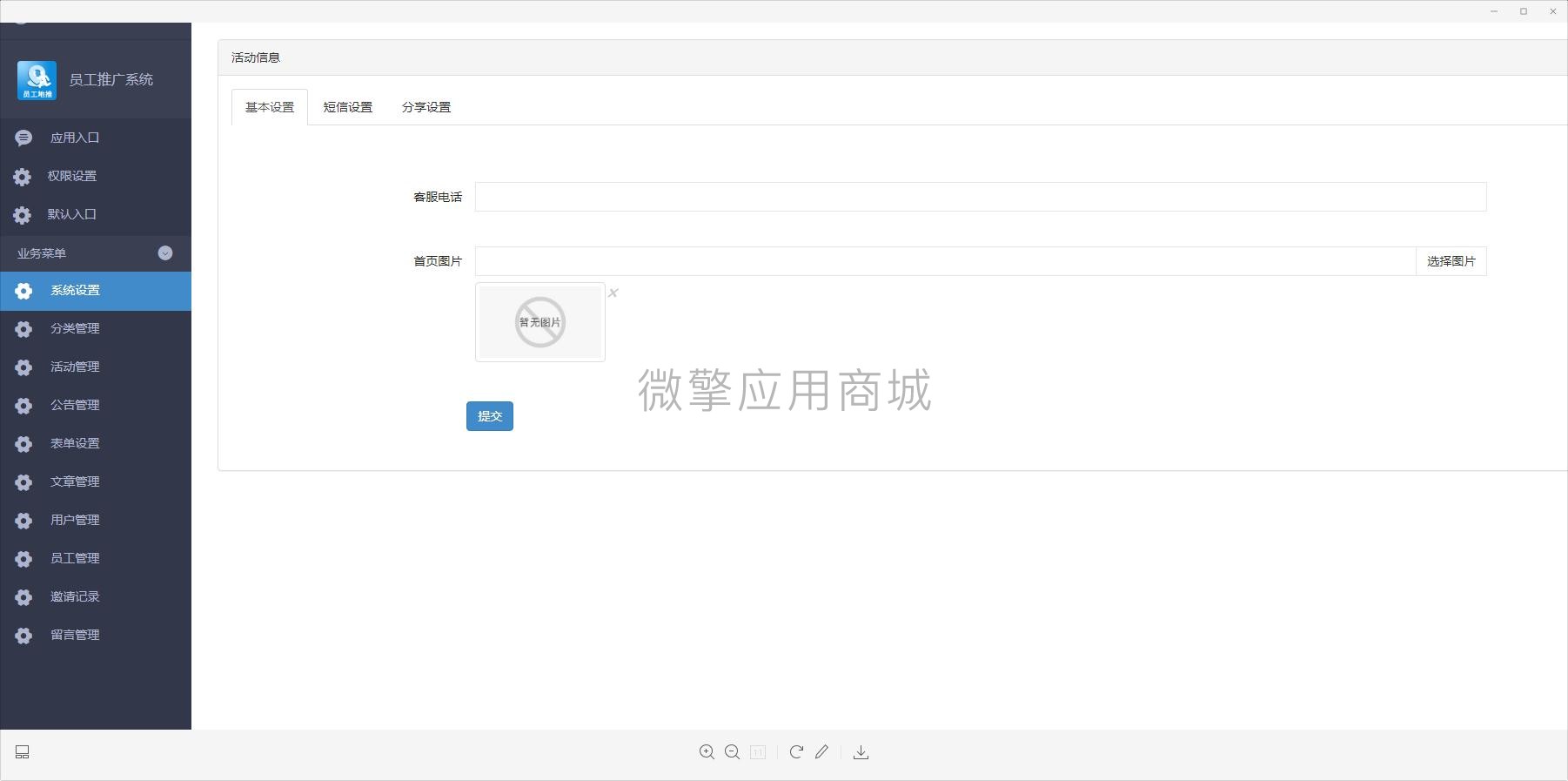Screen dimensions: 1568x781
Task: Click the thumbnail layout icon at bottom left
Action: pos(23,752)
